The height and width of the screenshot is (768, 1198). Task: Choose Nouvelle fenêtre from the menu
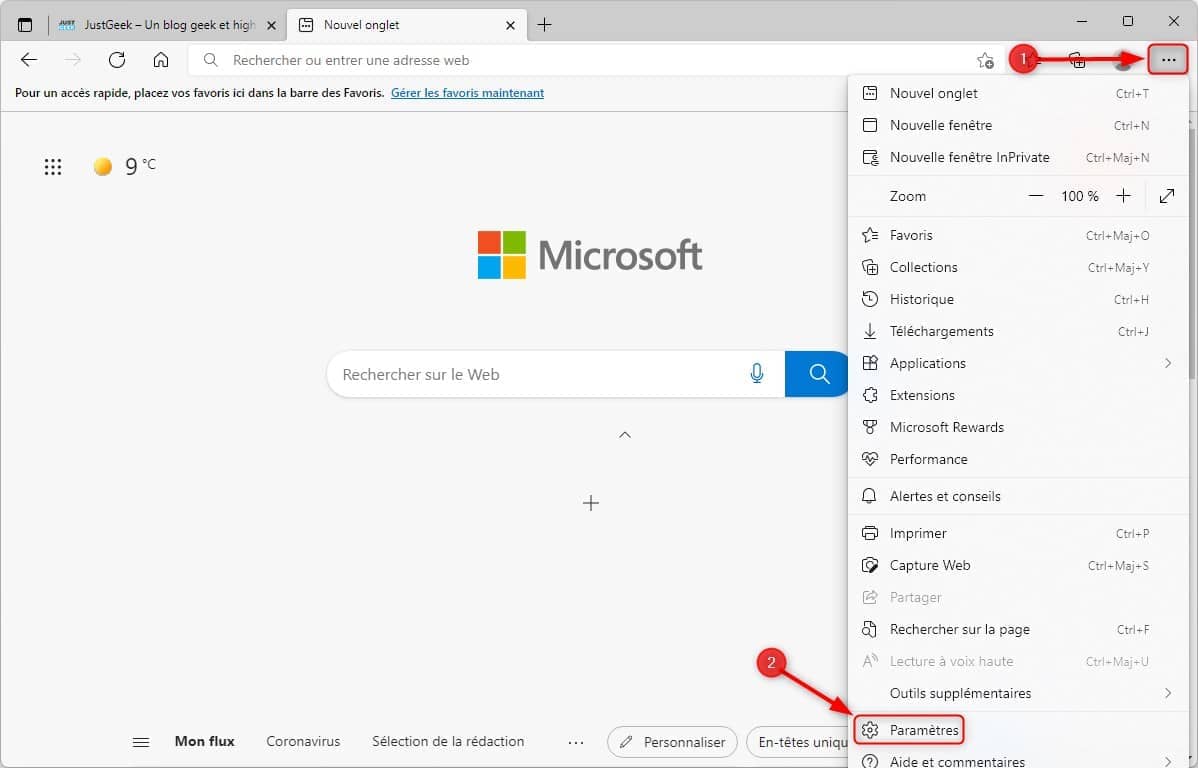point(1018,125)
